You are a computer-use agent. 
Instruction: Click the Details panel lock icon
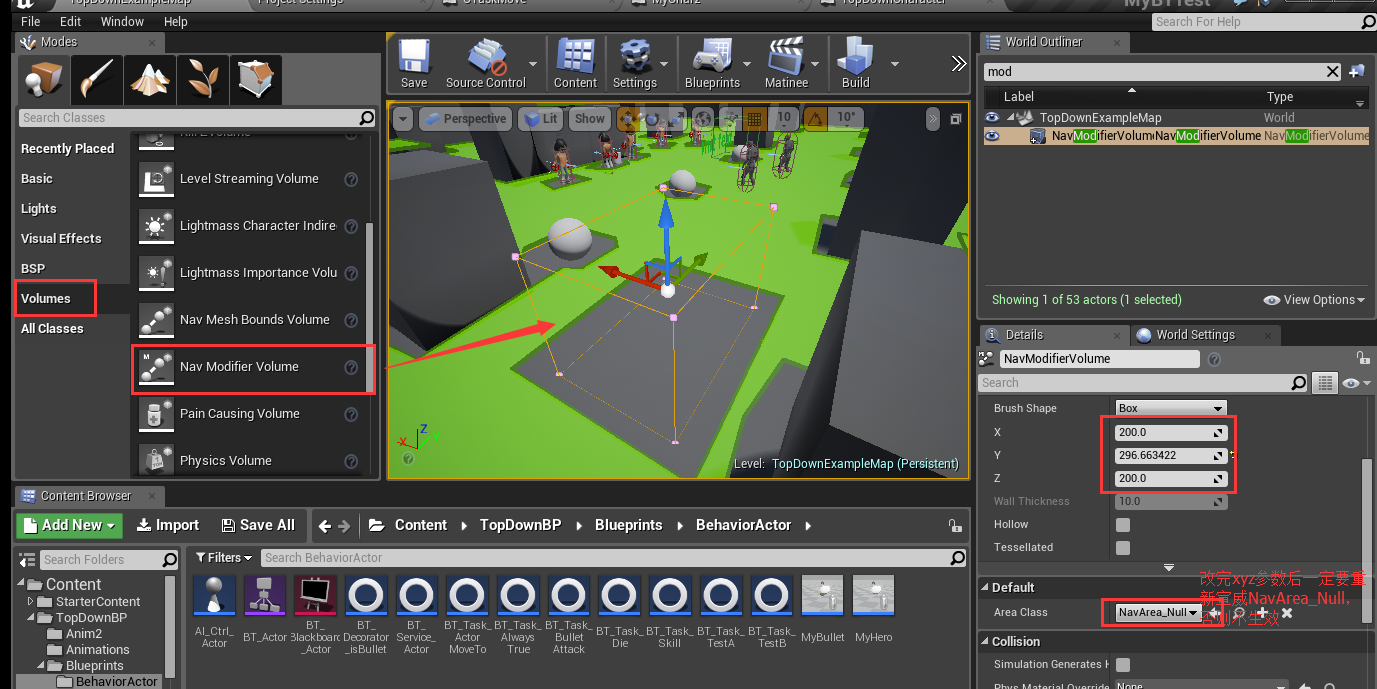tap(1361, 358)
